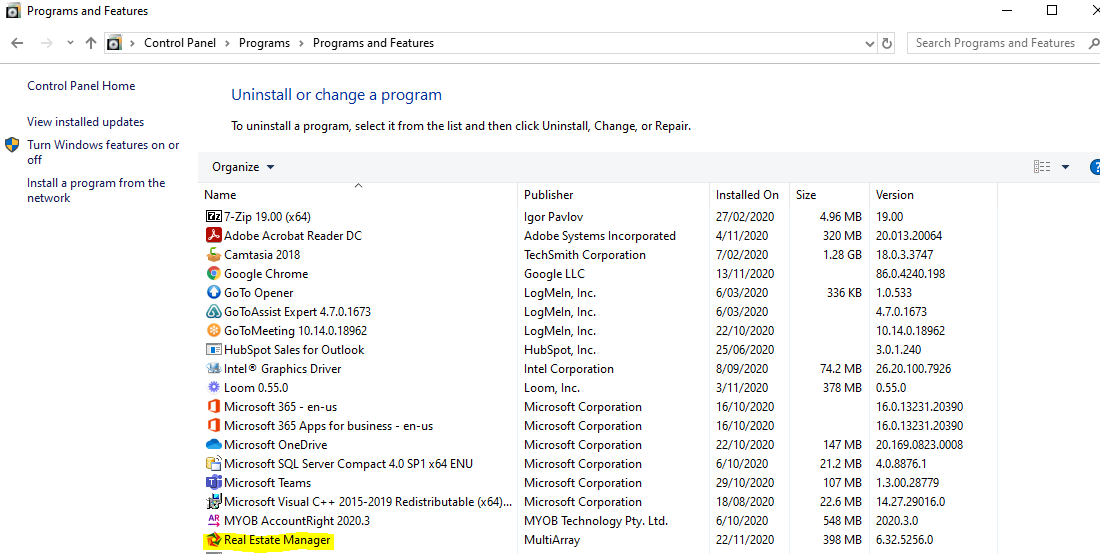Click install date 22/11/2020
The image size is (1100, 554).
click(745, 540)
